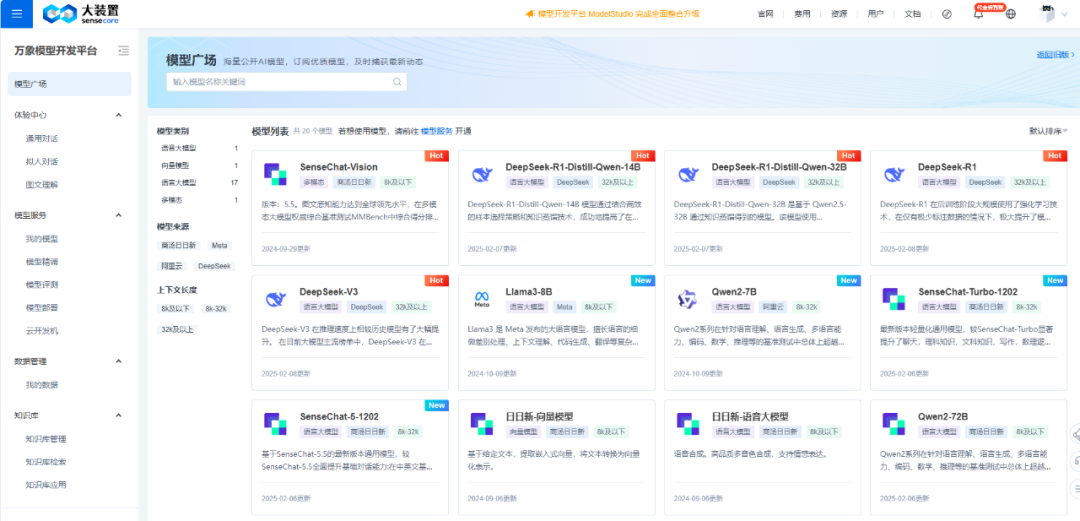
Task: Collapse the sidebar using the fold icon
Action: click(123, 50)
